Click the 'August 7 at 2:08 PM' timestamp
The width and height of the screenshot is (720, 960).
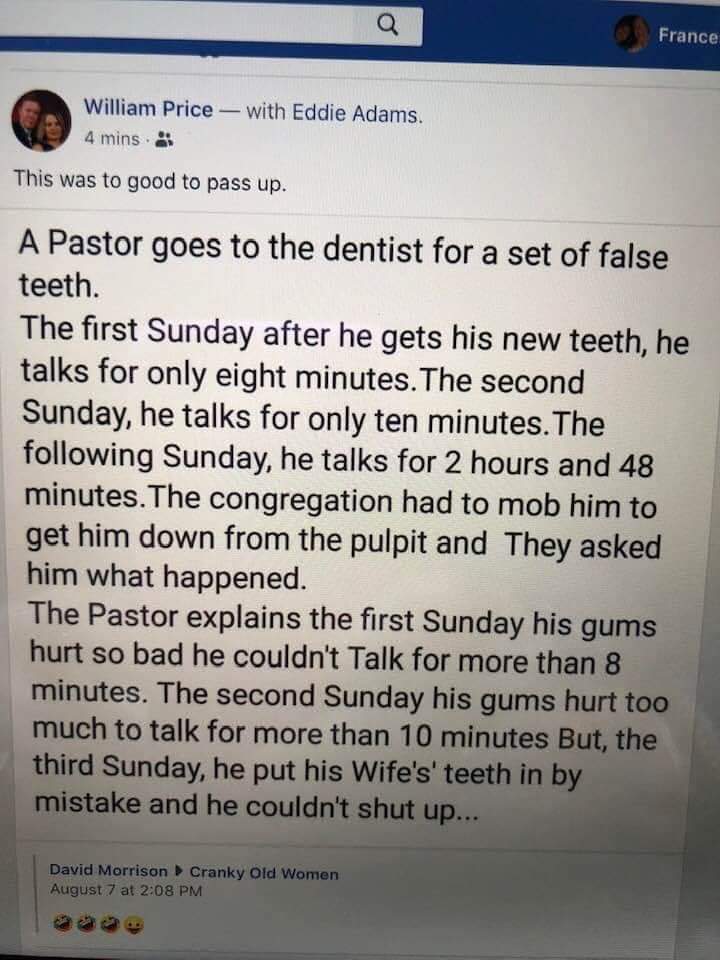click(126, 890)
